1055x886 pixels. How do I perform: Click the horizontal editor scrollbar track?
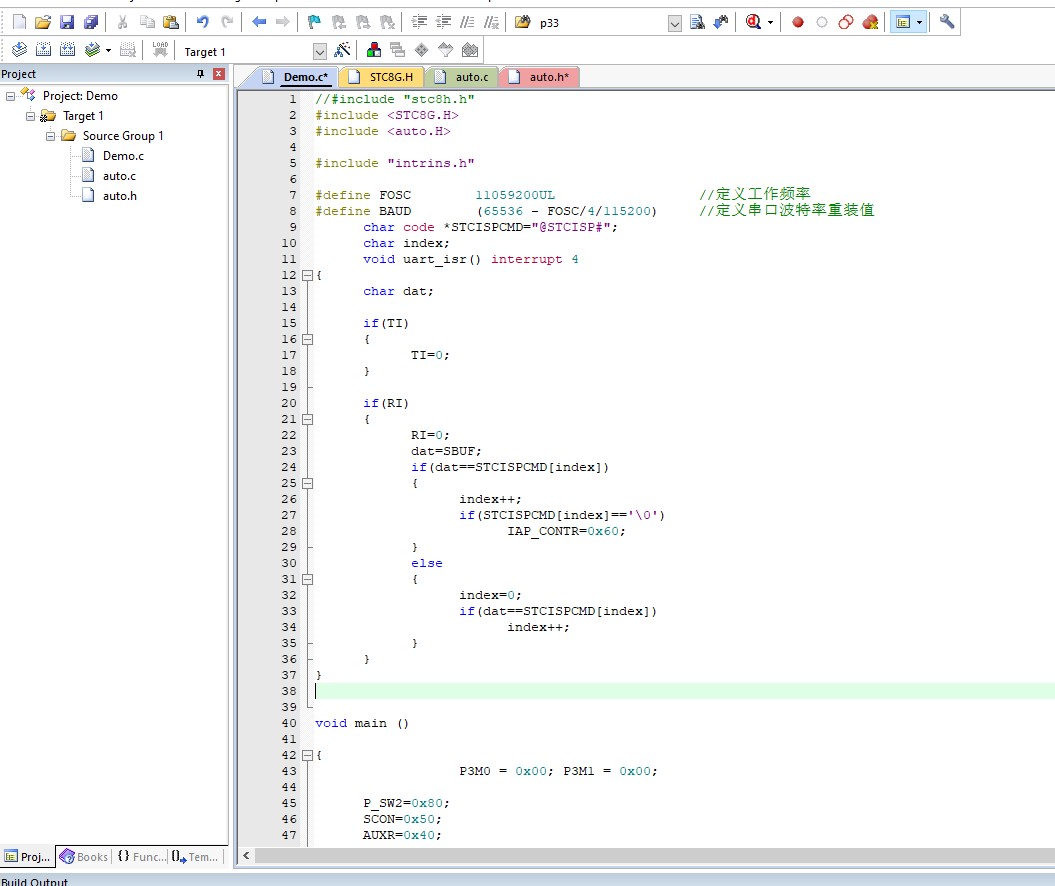[x=655, y=856]
